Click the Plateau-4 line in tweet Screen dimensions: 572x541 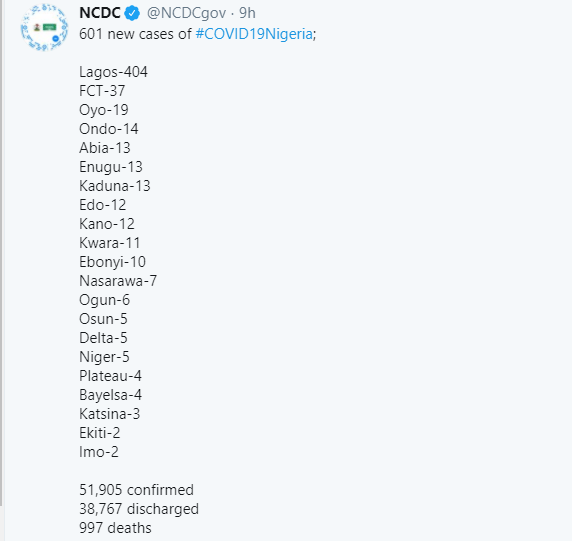point(111,376)
